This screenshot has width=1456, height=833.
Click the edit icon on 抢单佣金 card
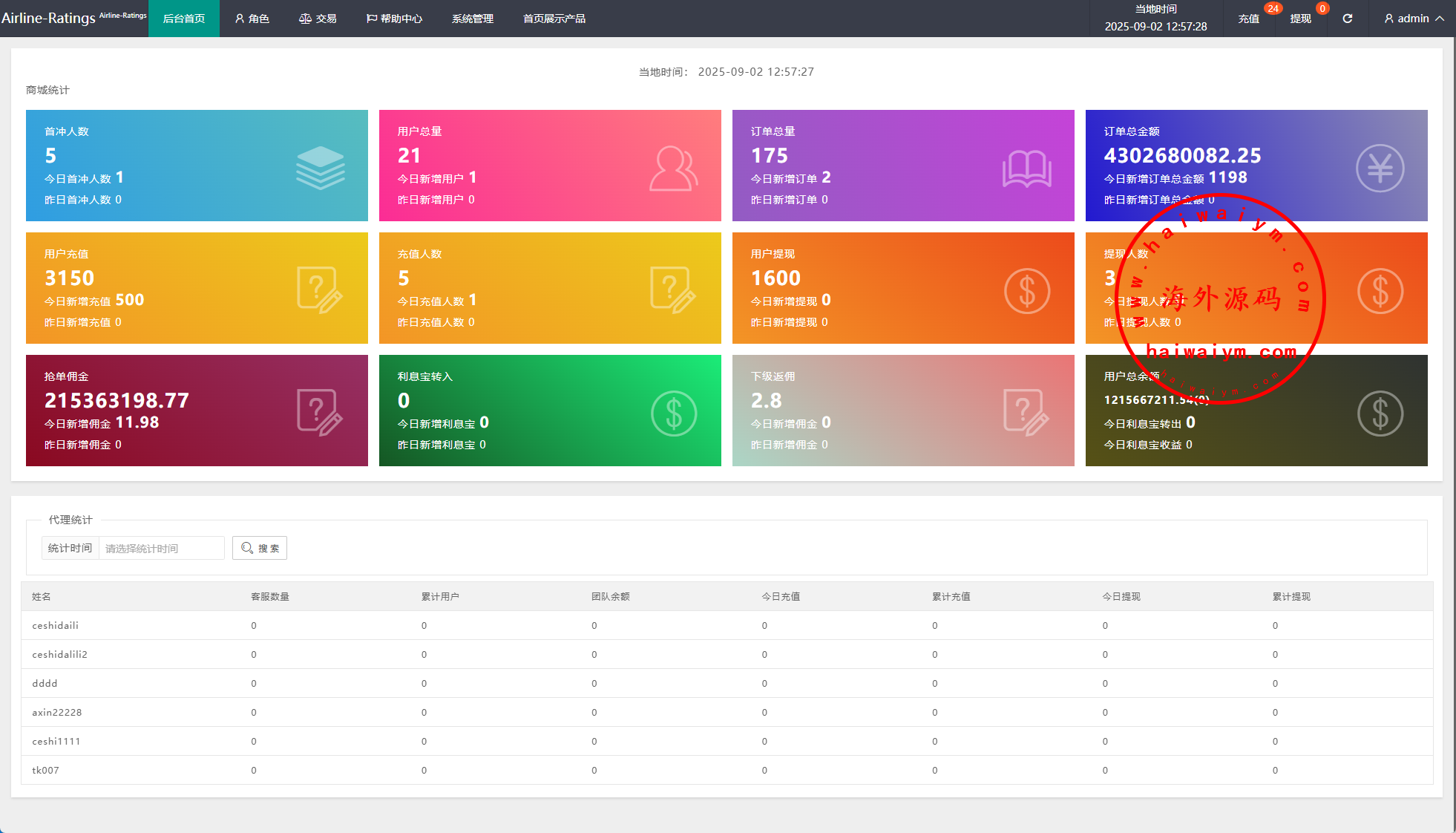[320, 413]
